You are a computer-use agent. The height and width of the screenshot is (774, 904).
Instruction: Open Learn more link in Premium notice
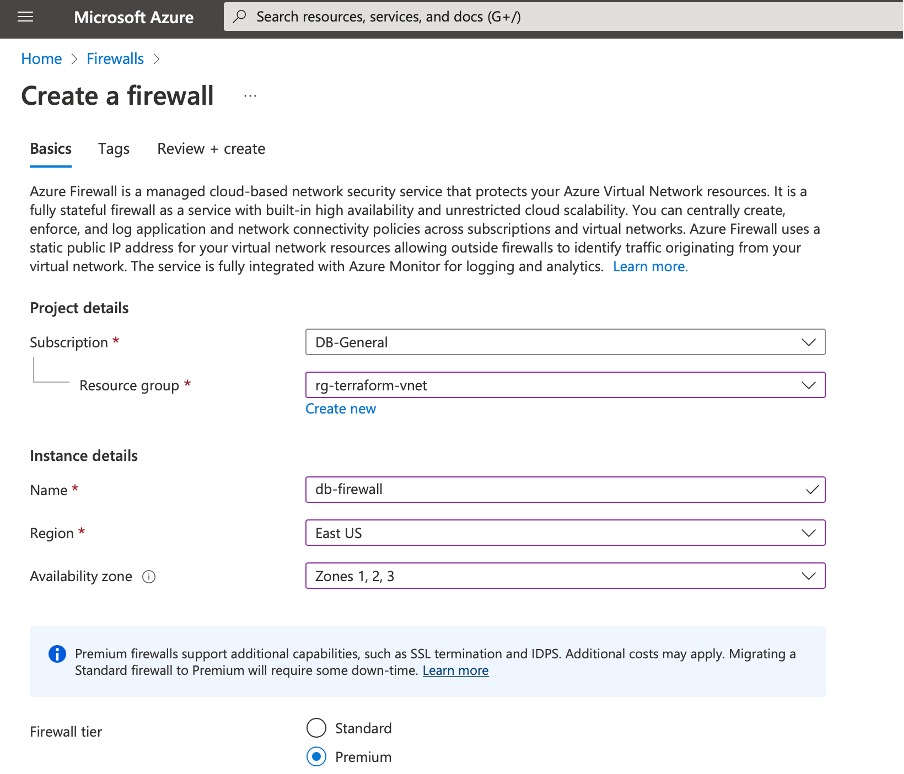pyautogui.click(x=455, y=671)
